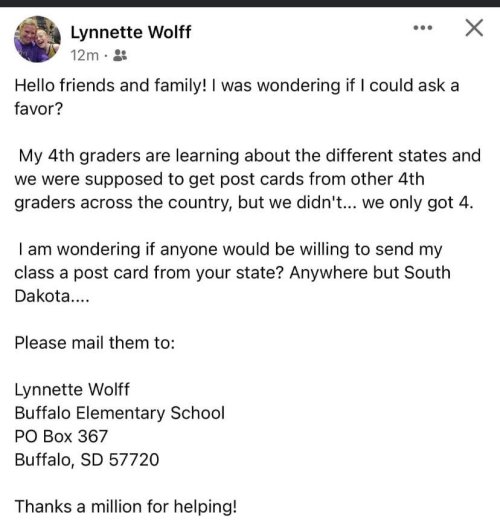Click the 12m post timestamp
Viewport: 500px width, 525px height.
click(x=85, y=55)
